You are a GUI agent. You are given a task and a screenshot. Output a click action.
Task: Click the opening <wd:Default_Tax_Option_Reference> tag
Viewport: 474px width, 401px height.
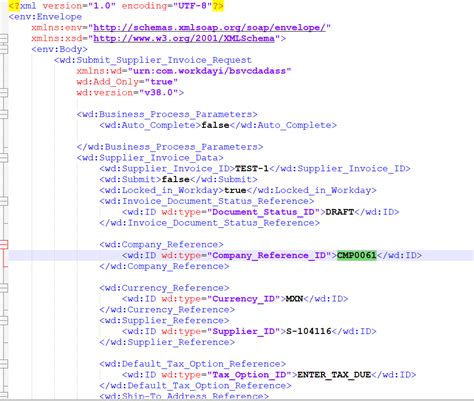click(x=192, y=364)
